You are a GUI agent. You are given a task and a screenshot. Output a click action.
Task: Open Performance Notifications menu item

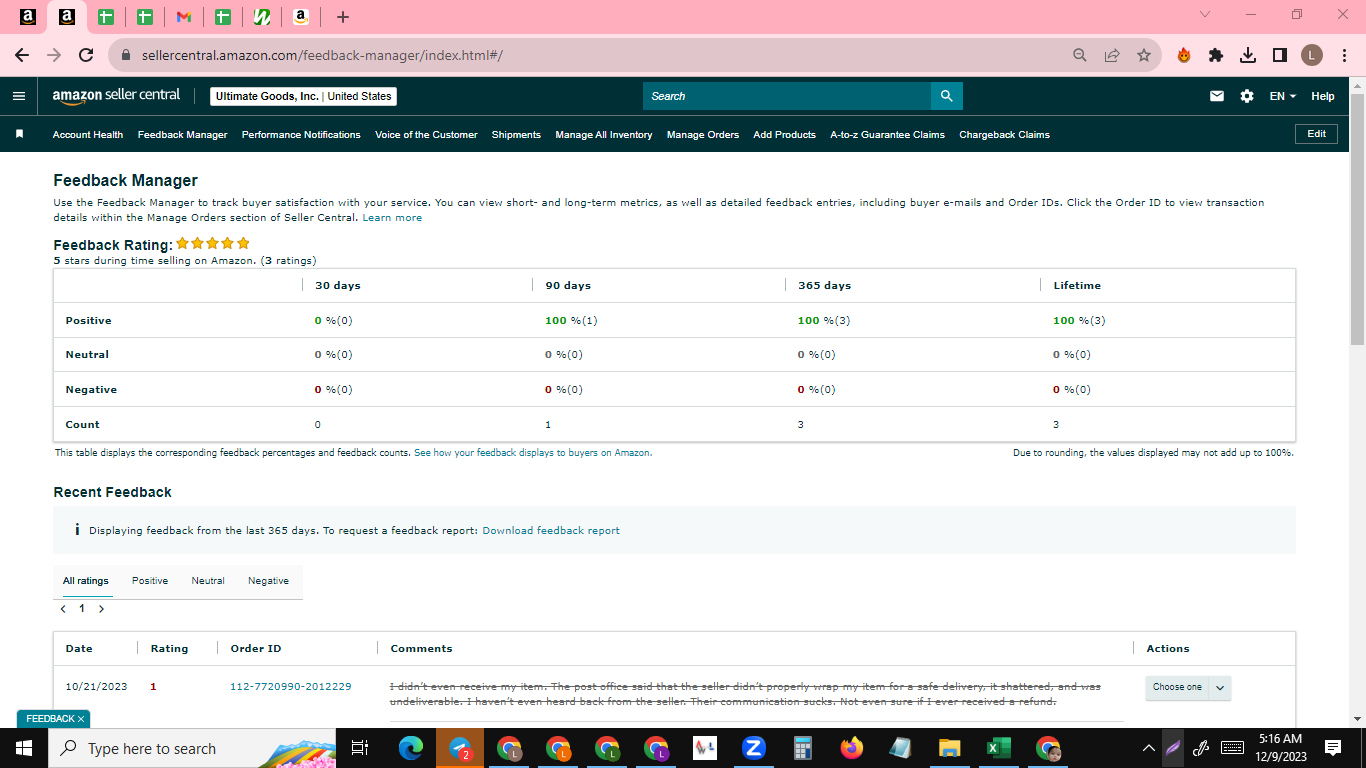(301, 134)
